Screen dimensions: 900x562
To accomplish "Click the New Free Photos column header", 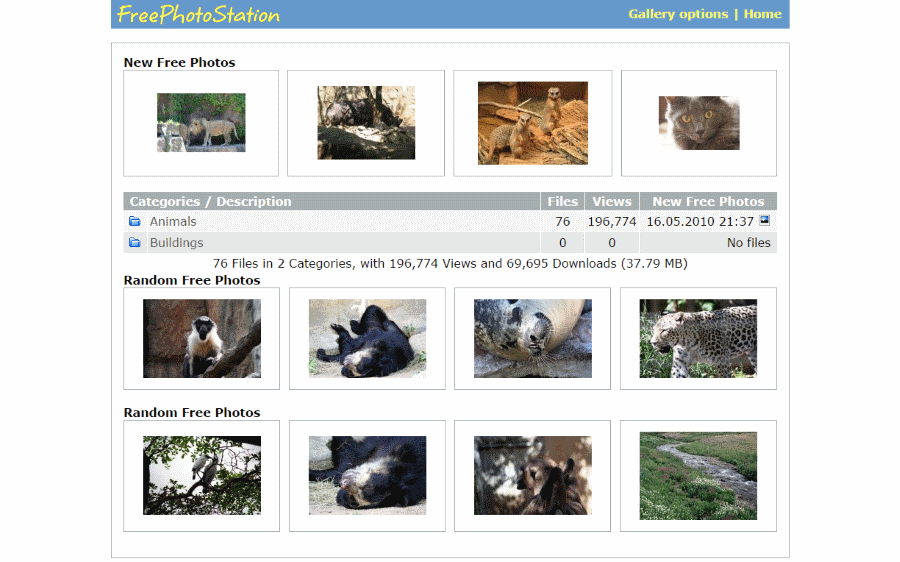I will click(708, 201).
